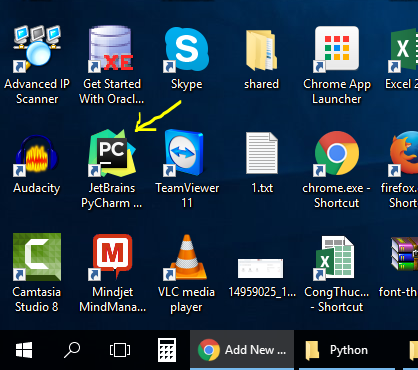The width and height of the screenshot is (418, 370).
Task: Launch Skype from the desktop
Action: point(186,49)
